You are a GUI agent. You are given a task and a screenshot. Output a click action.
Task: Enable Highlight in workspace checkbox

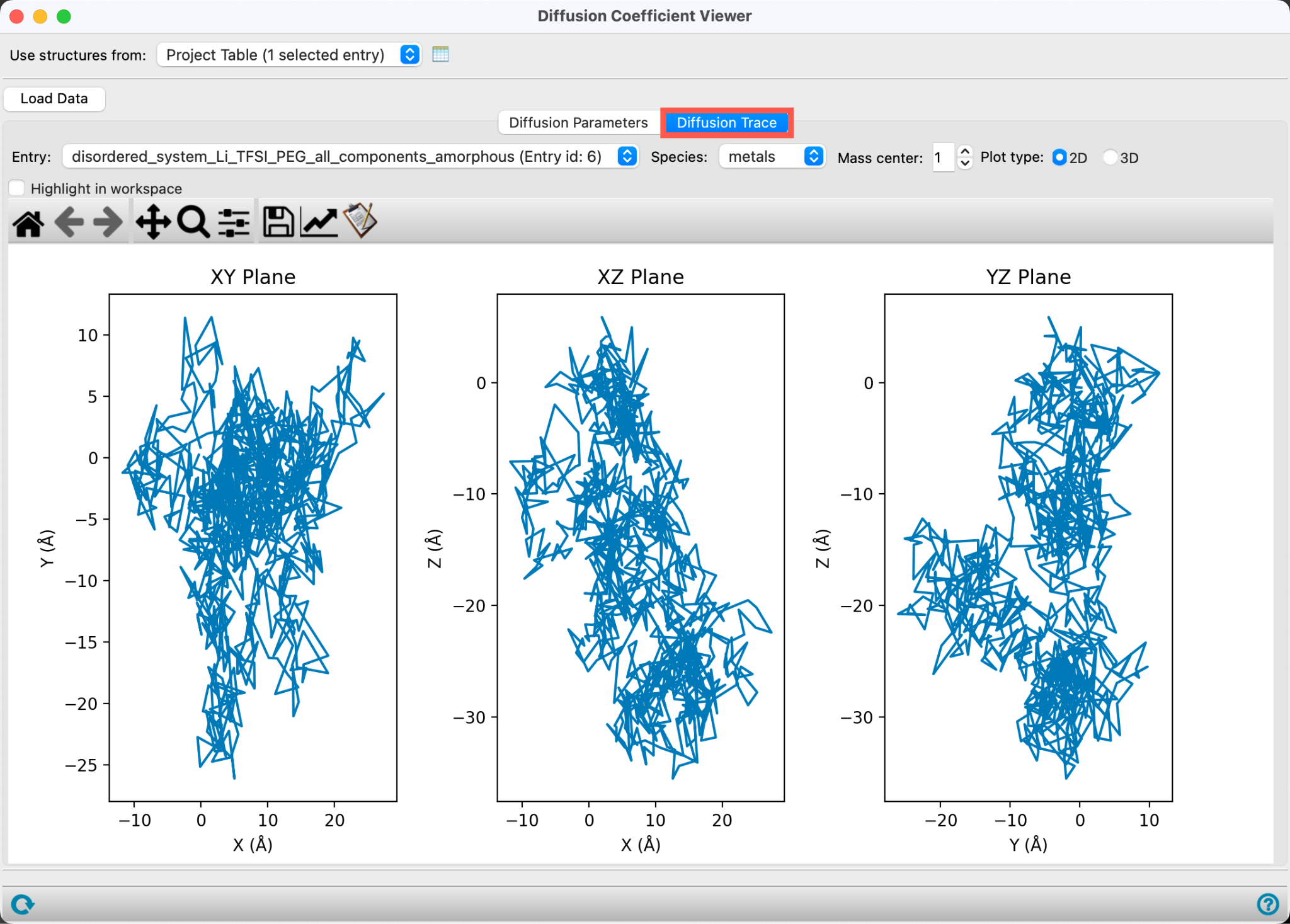pyautogui.click(x=17, y=188)
